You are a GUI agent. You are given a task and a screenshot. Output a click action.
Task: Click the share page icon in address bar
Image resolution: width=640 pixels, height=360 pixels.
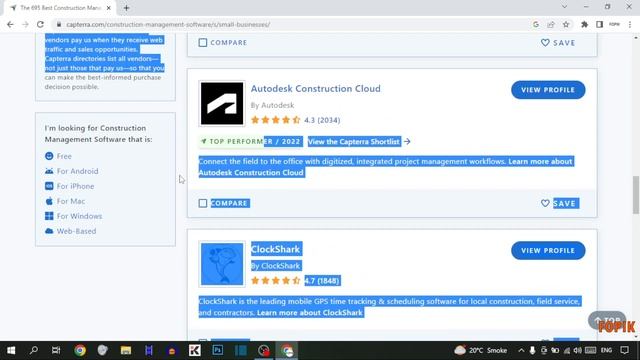[551, 24]
